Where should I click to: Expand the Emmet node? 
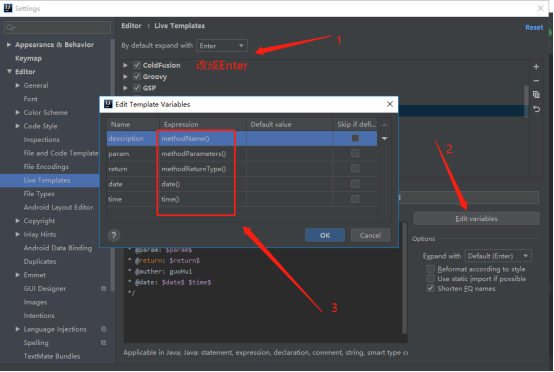pyautogui.click(x=18, y=275)
